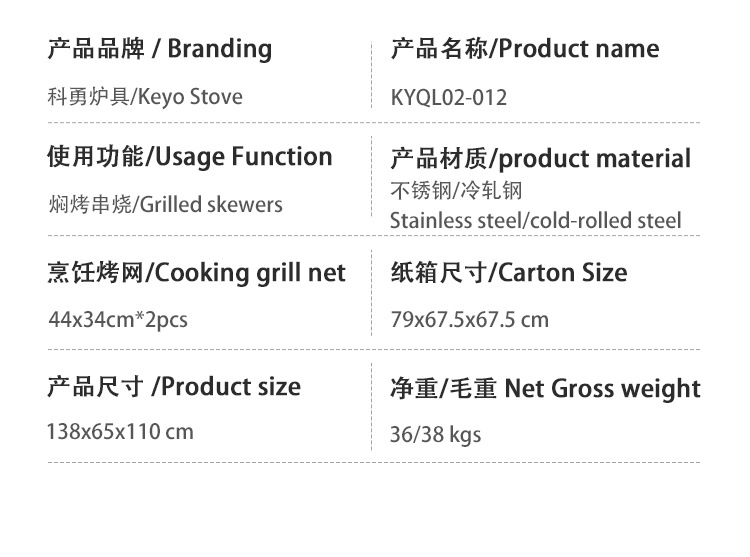This screenshot has height=557, width=750.
Task: Click the 纸箱尺寸/Carton Size heading
Action: [508, 272]
